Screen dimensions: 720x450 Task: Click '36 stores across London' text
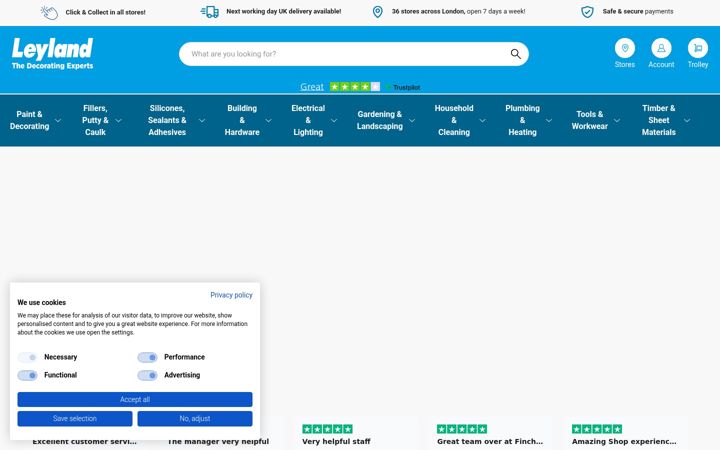click(428, 11)
